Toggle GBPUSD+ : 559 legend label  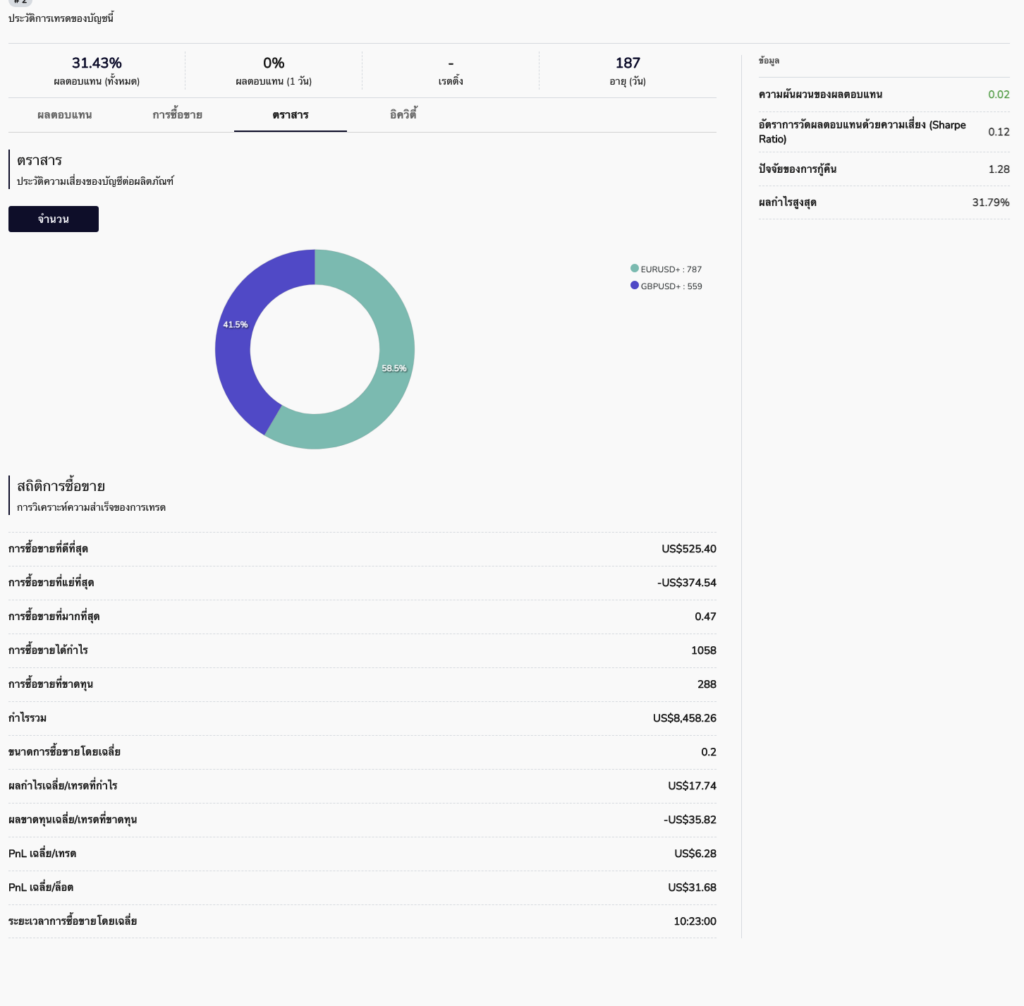click(x=671, y=286)
